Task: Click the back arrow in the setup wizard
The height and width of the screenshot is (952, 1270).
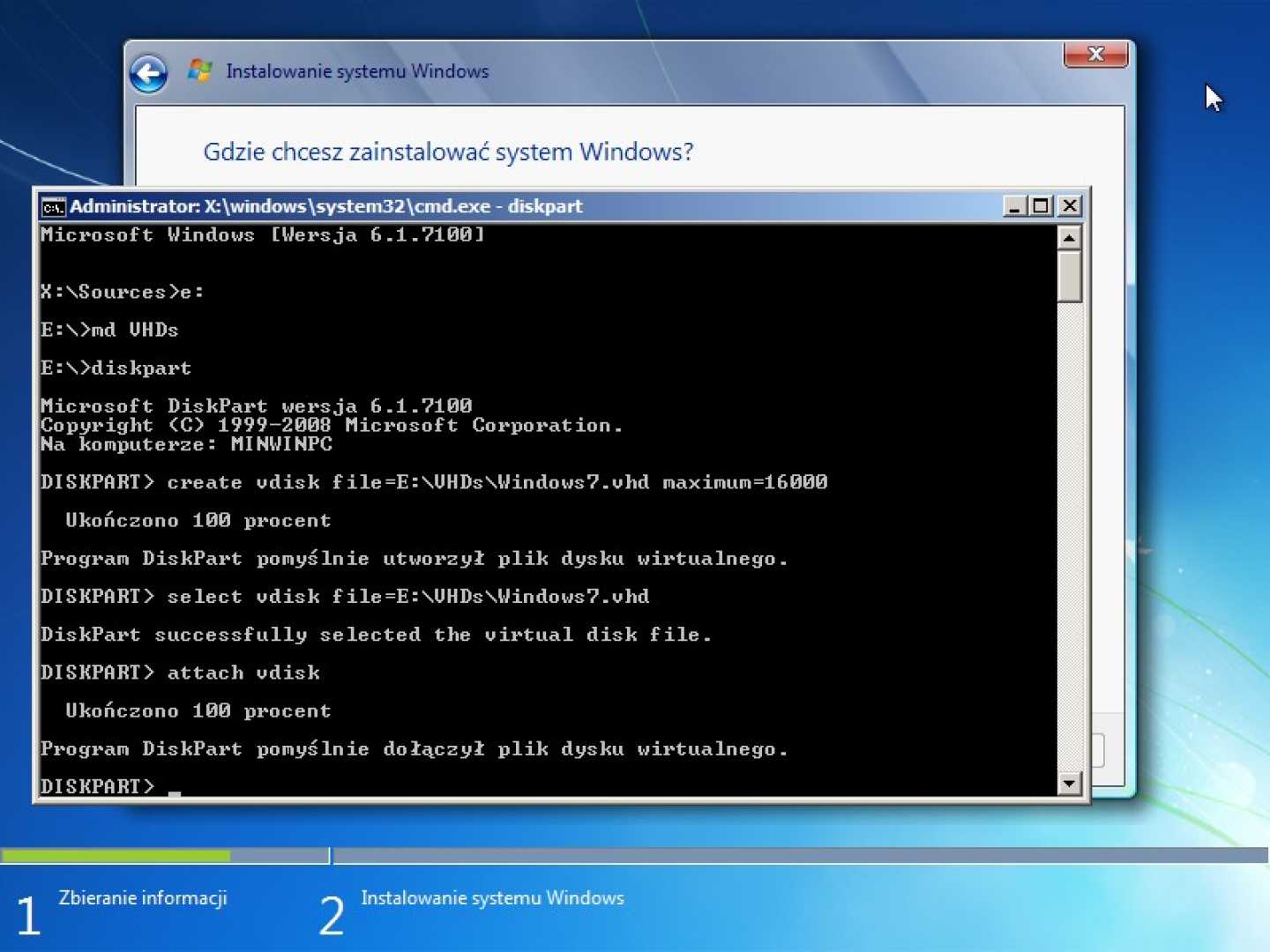Action: pyautogui.click(x=148, y=74)
